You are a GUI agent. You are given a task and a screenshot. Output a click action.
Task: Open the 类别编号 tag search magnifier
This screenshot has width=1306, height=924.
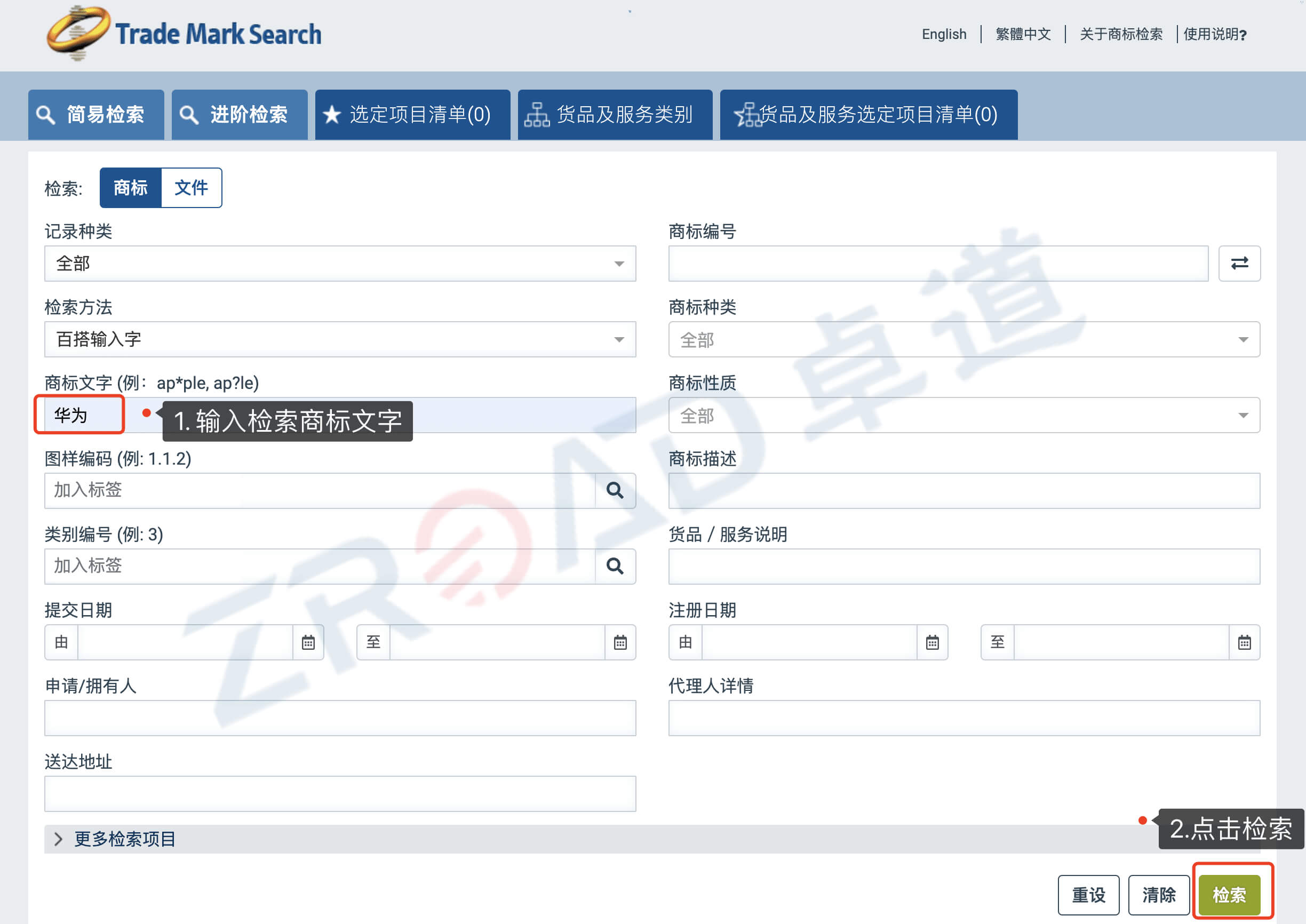pos(616,565)
